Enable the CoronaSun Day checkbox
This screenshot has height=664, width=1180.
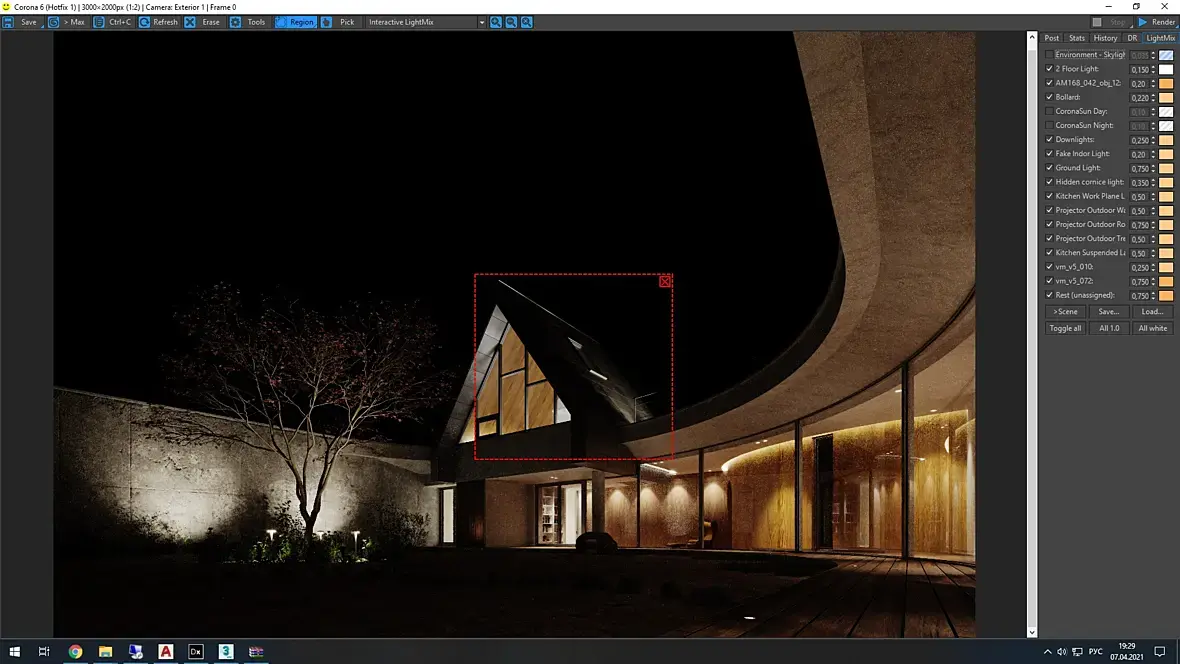(x=1049, y=111)
